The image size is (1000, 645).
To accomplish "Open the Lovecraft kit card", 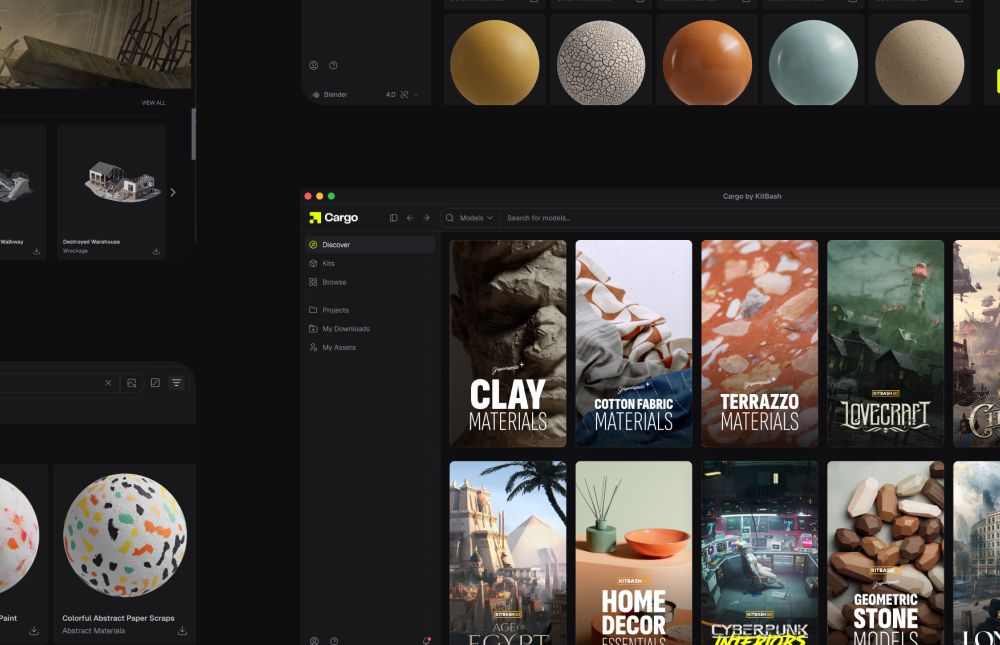I will 885,343.
